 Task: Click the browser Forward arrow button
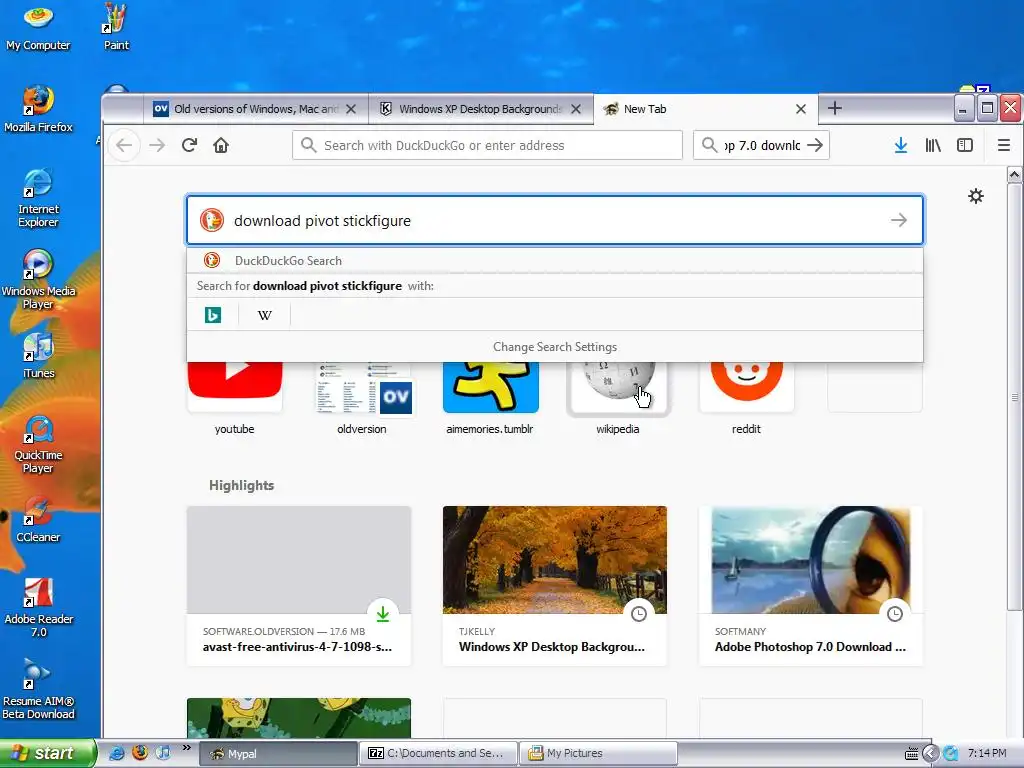(x=157, y=145)
